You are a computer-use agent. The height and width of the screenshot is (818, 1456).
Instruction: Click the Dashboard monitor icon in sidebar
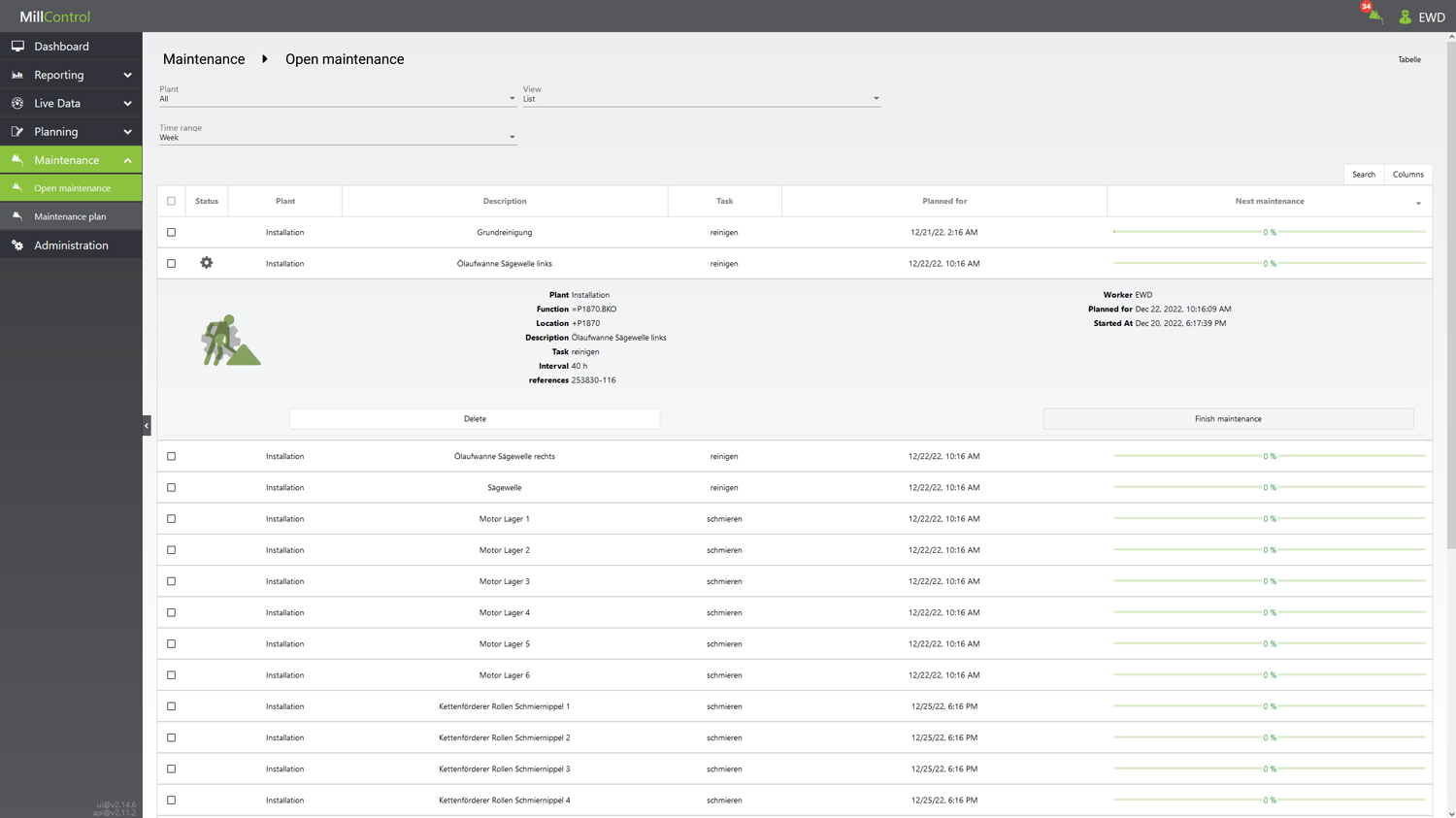coord(17,46)
